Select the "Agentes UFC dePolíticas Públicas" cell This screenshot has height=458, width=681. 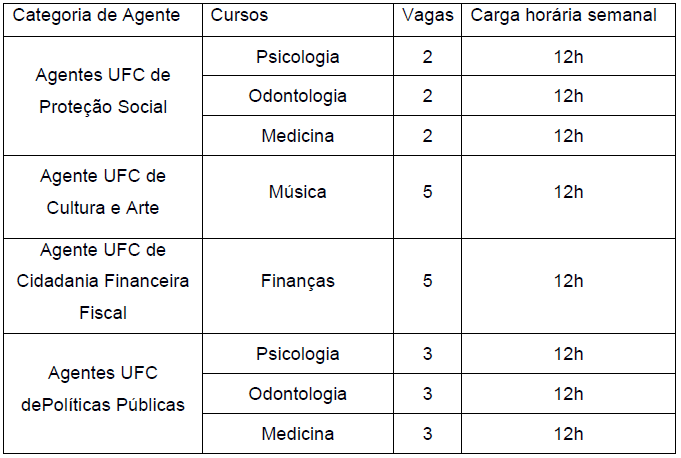pos(103,389)
